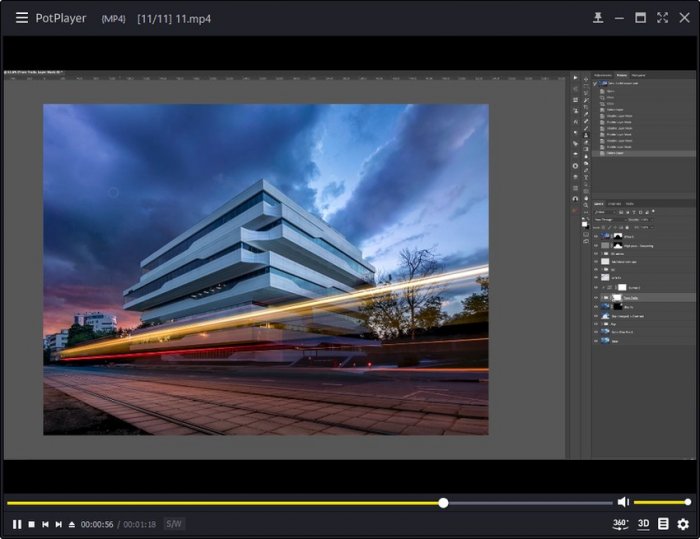The width and height of the screenshot is (700, 539).
Task: Maximize the PotPlayer window
Action: coord(641,18)
